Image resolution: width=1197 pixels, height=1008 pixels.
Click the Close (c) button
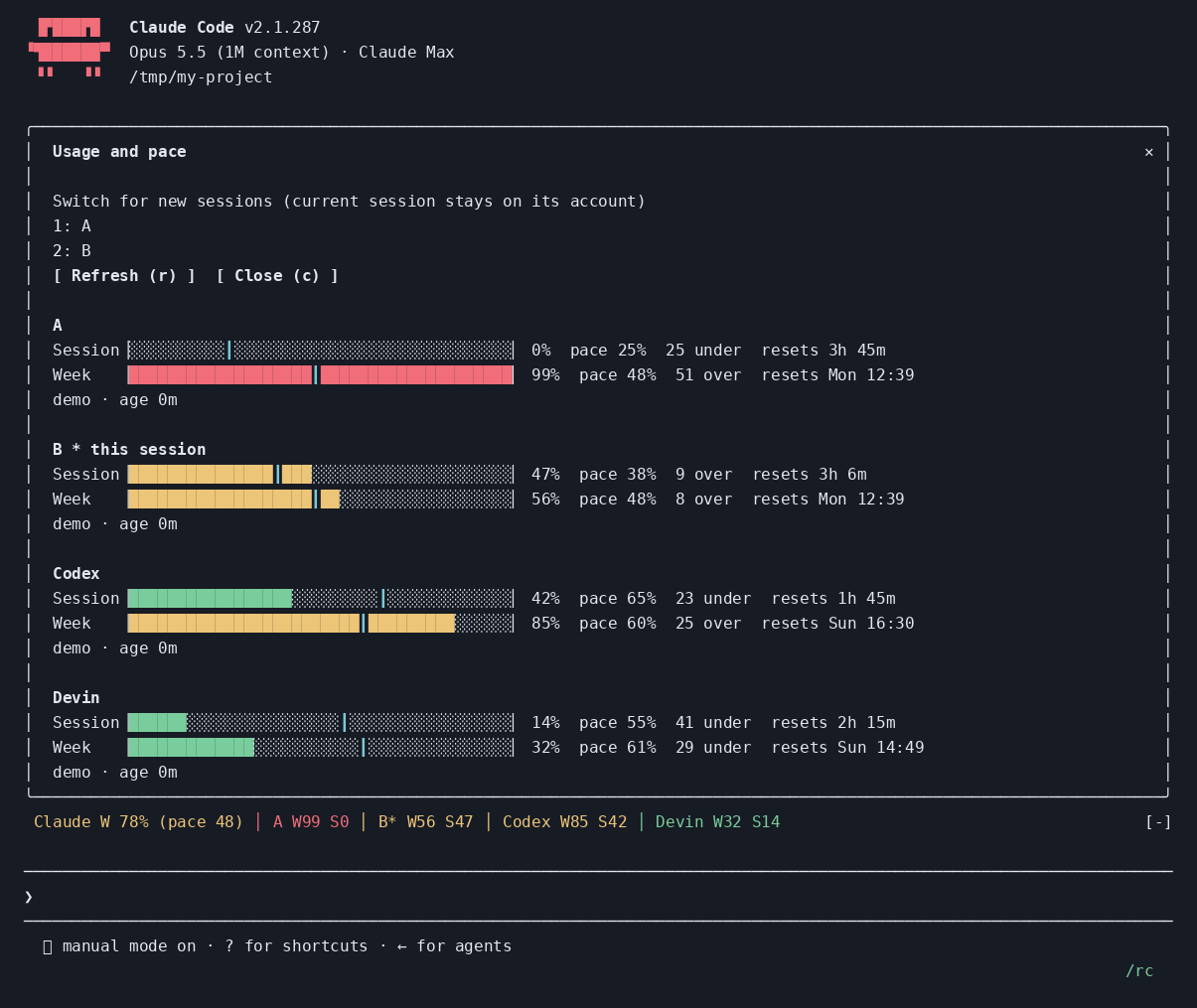(277, 276)
